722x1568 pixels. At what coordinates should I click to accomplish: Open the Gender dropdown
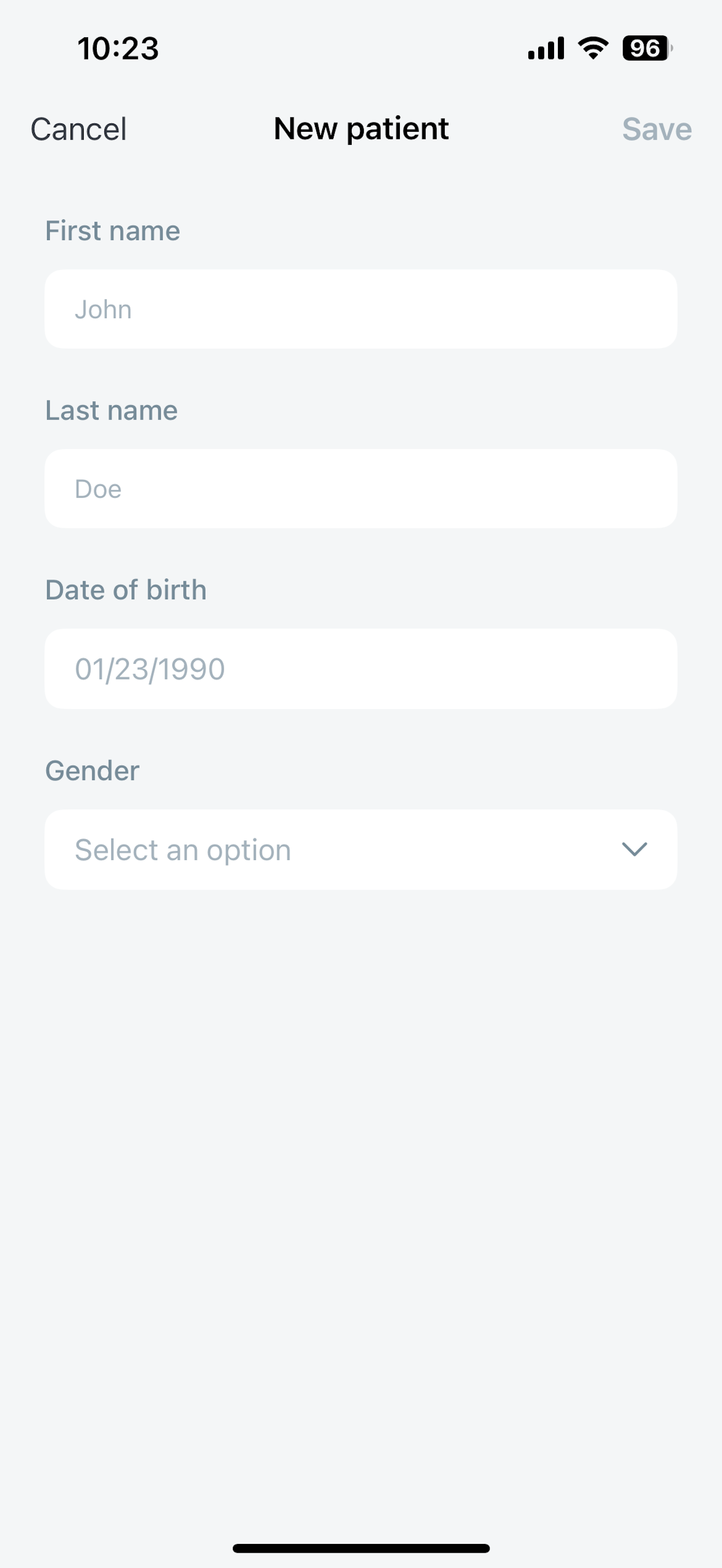pyautogui.click(x=361, y=850)
